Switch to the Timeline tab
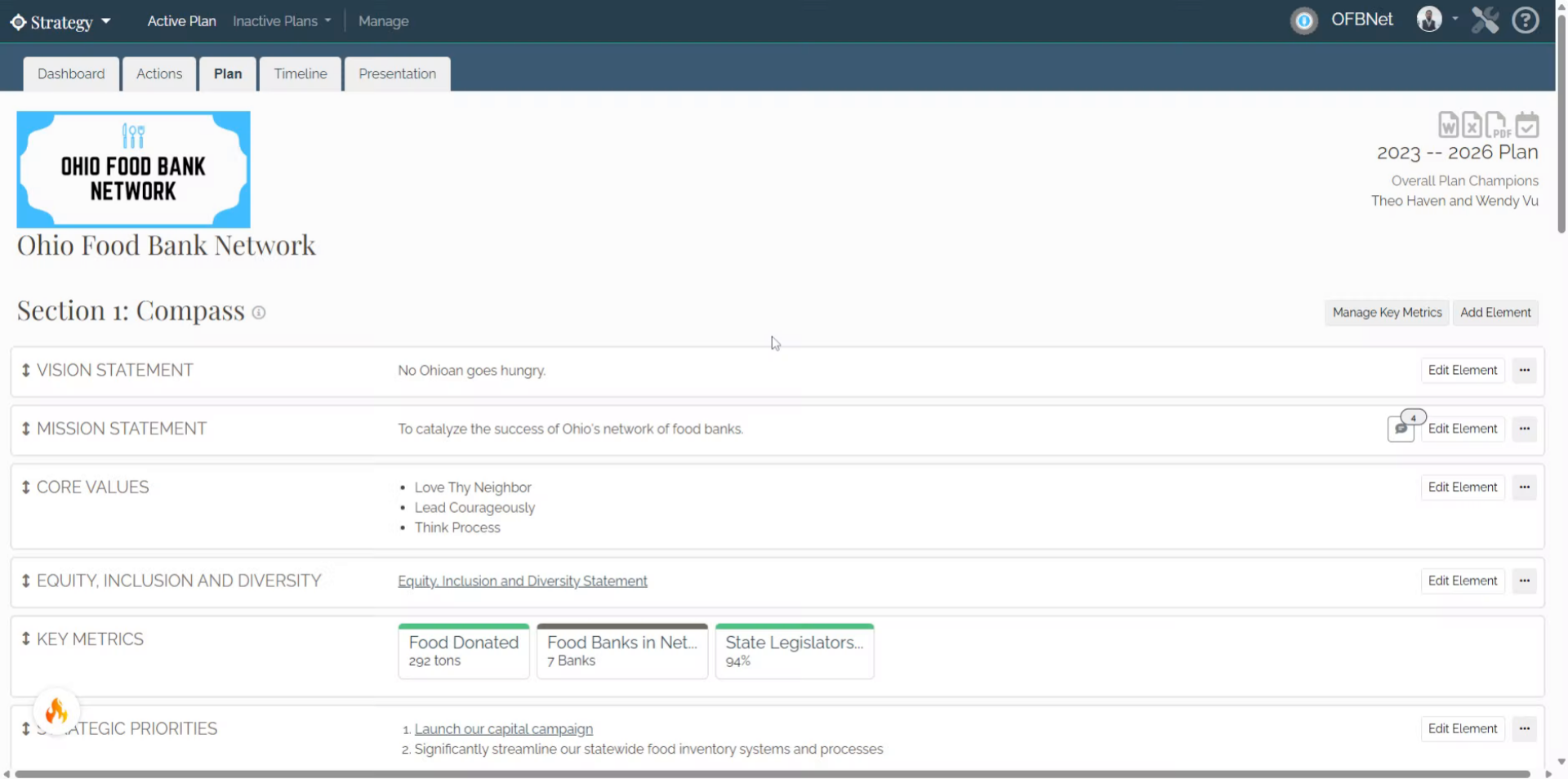This screenshot has height=779, width=1568. [301, 73]
